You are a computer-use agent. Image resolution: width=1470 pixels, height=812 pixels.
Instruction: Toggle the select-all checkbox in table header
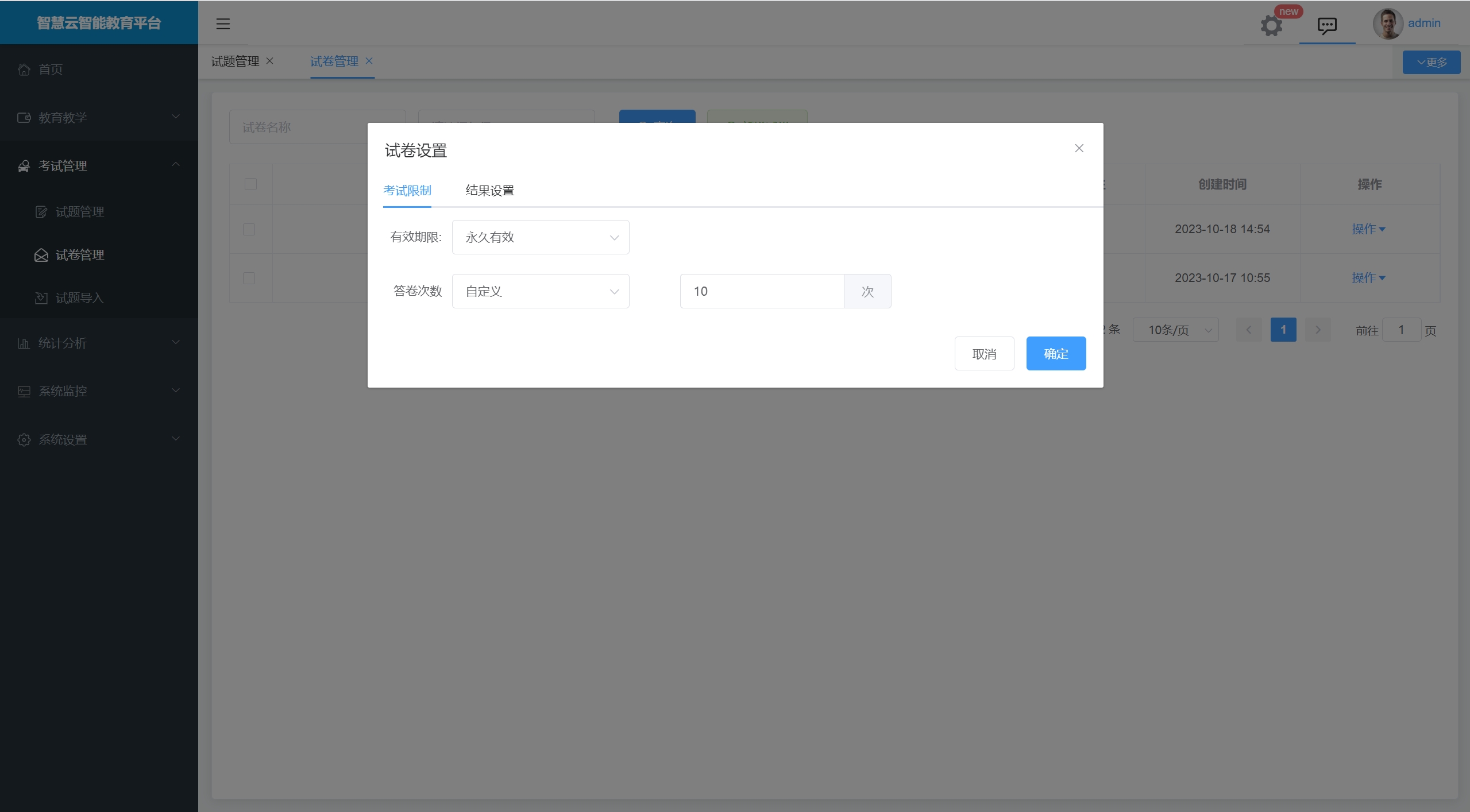[x=250, y=184]
